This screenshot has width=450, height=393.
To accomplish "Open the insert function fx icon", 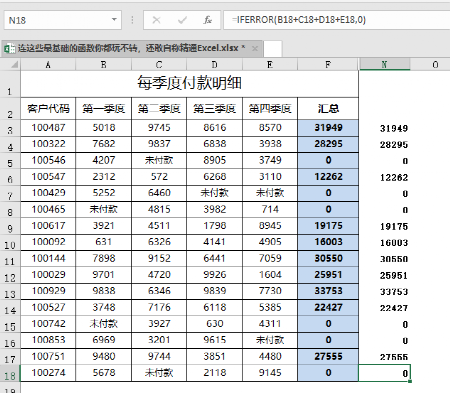I will click(x=208, y=20).
